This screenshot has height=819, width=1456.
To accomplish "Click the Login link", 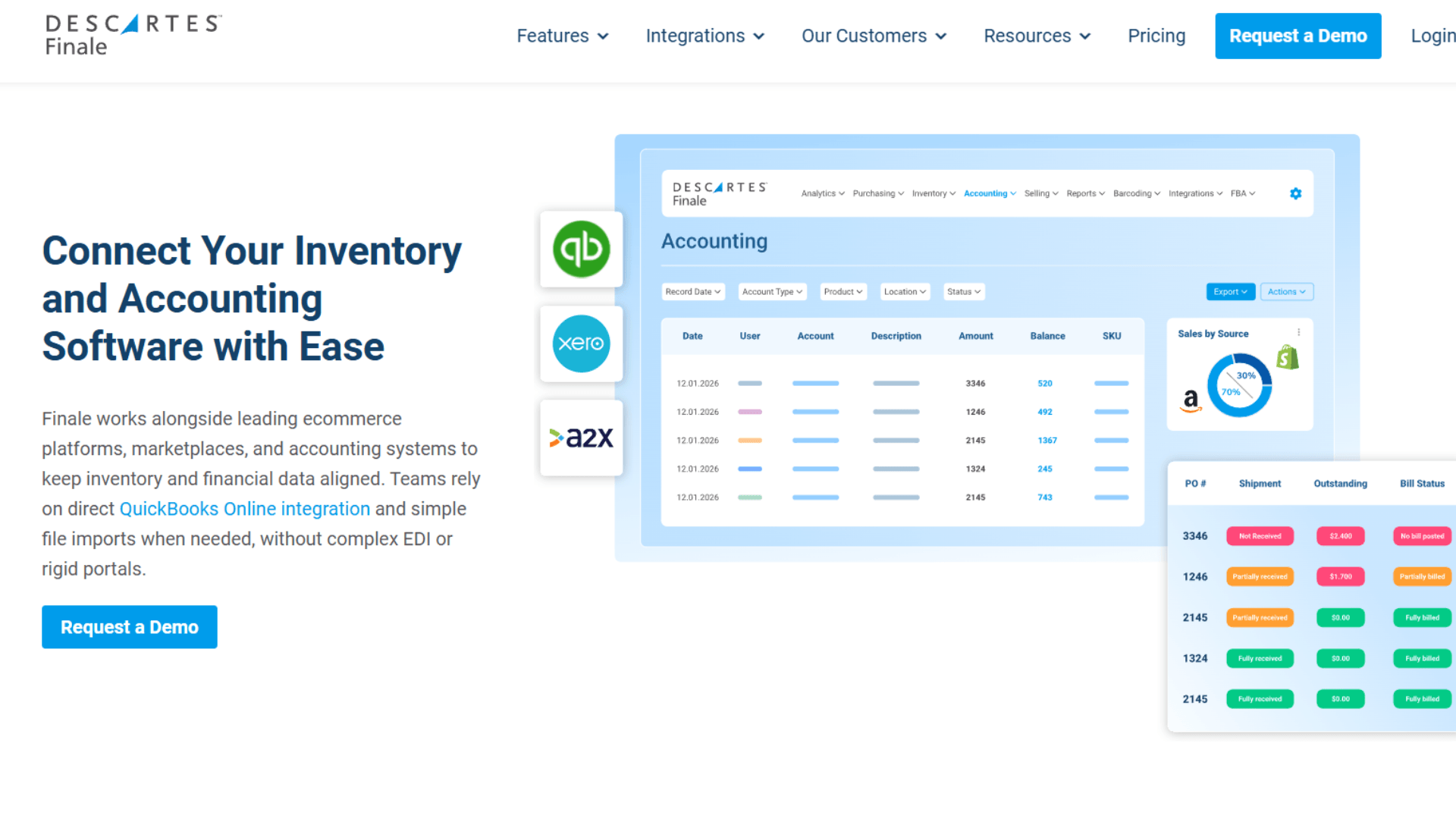I will click(1433, 36).
